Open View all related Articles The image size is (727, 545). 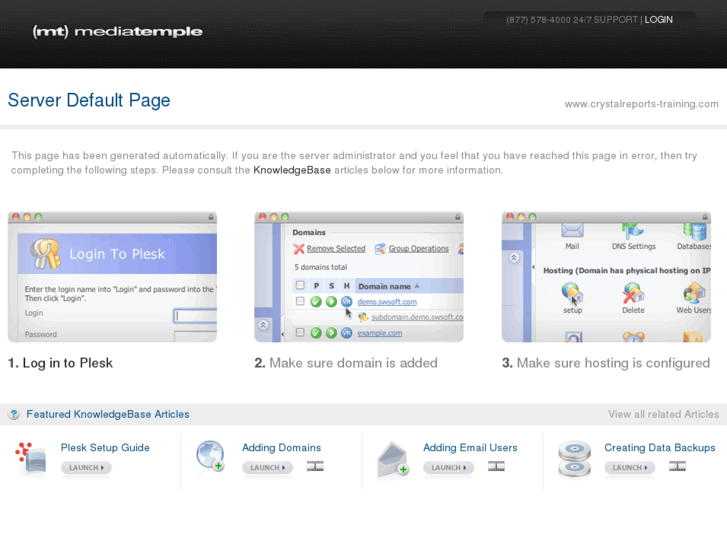[663, 414]
